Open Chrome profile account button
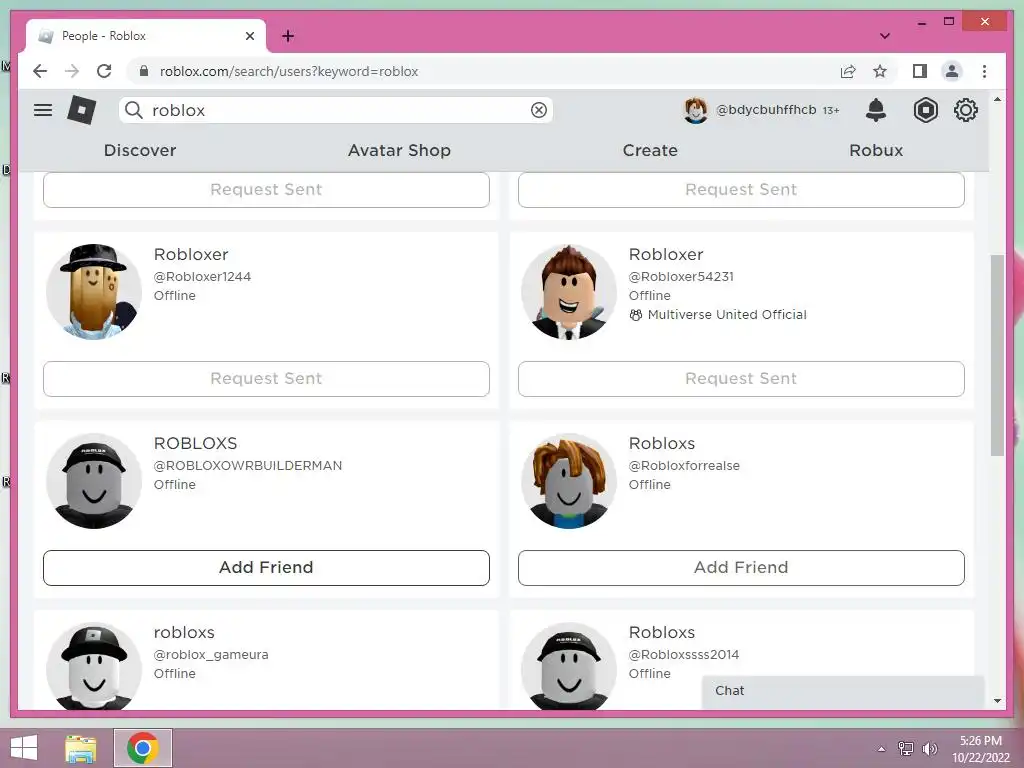Viewport: 1024px width, 768px height. pos(952,71)
